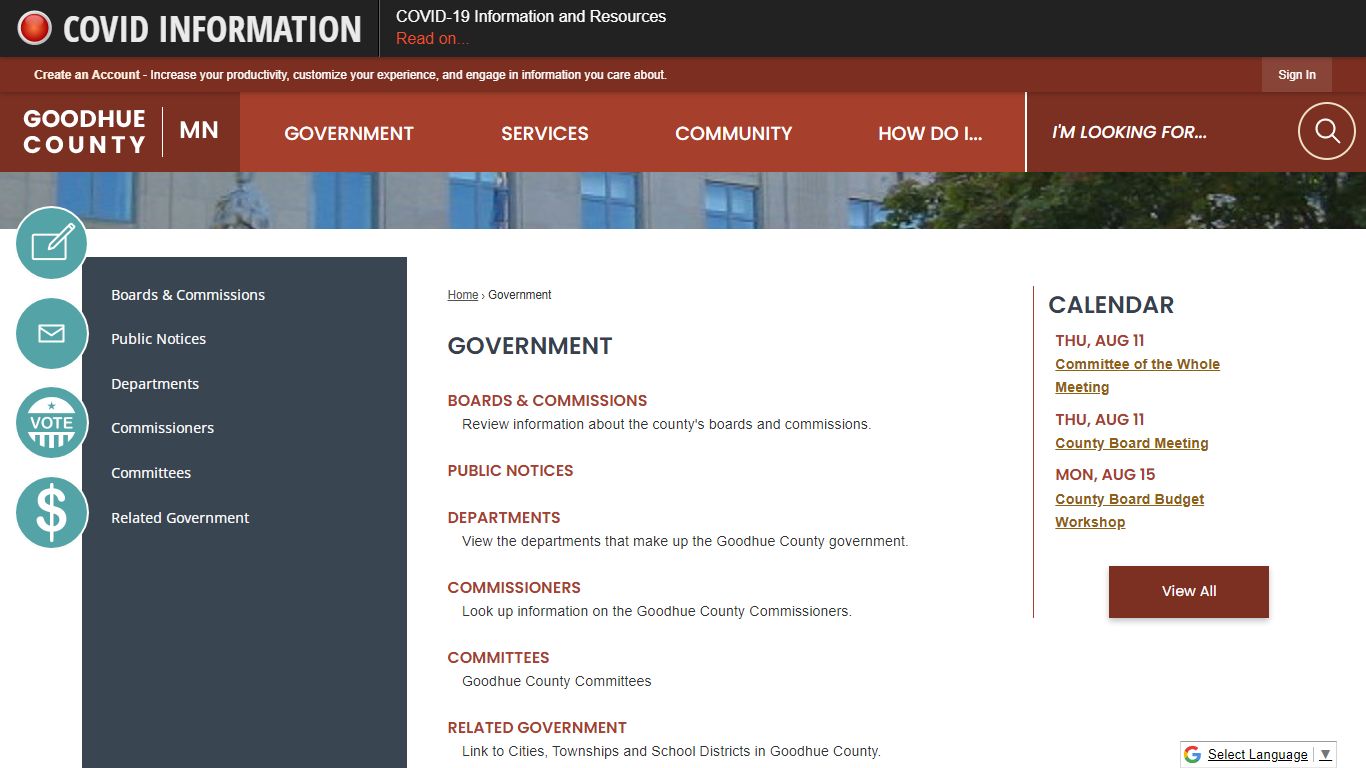Click 'Link to Cities, Townships and School Districts' text
This screenshot has height=768, width=1366.
pyautogui.click(x=671, y=751)
